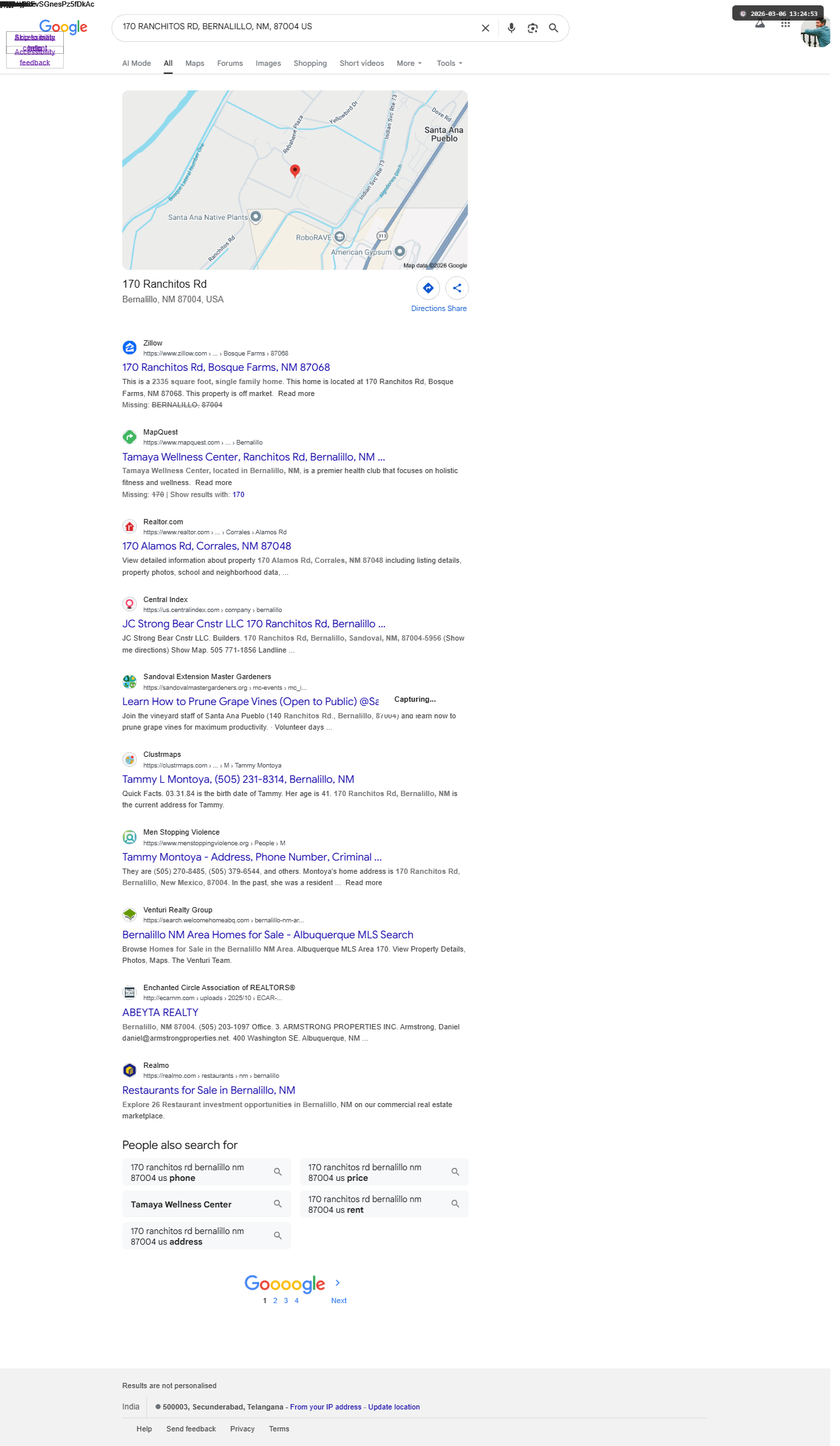Click Enchanted Circle Association of REALTORS favicon

130,992
